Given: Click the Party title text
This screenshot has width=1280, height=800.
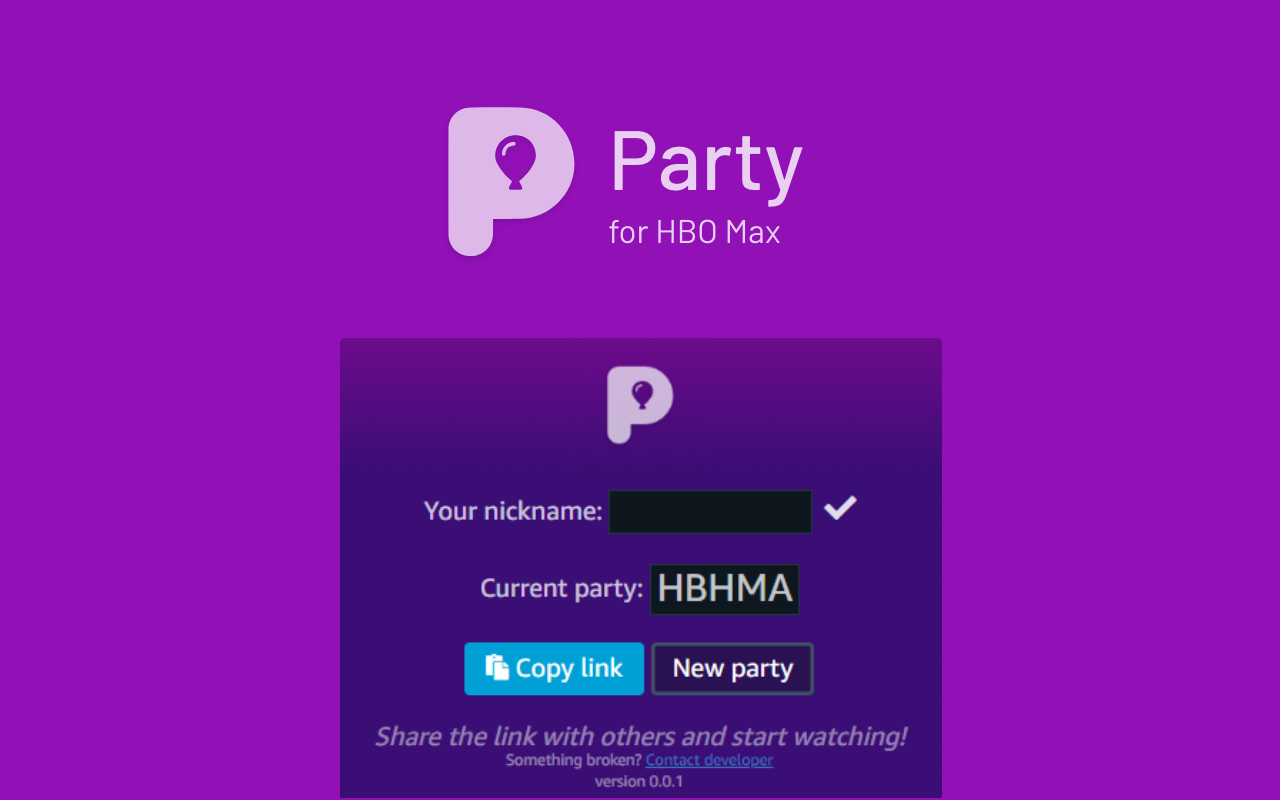Looking at the screenshot, I should tap(705, 163).
